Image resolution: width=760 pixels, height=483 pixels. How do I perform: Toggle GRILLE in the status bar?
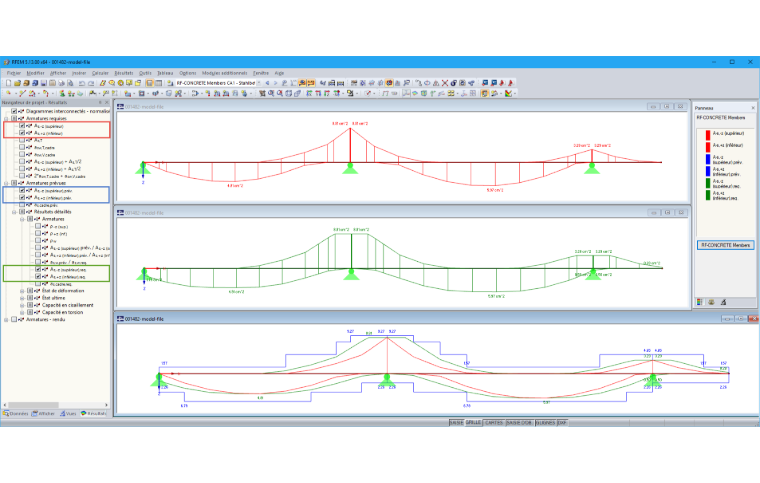point(473,423)
